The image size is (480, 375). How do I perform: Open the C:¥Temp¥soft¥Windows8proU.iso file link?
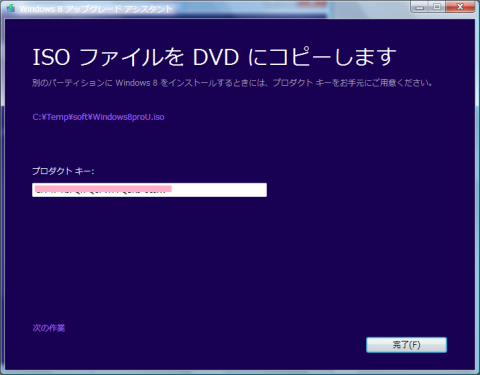tap(98, 117)
